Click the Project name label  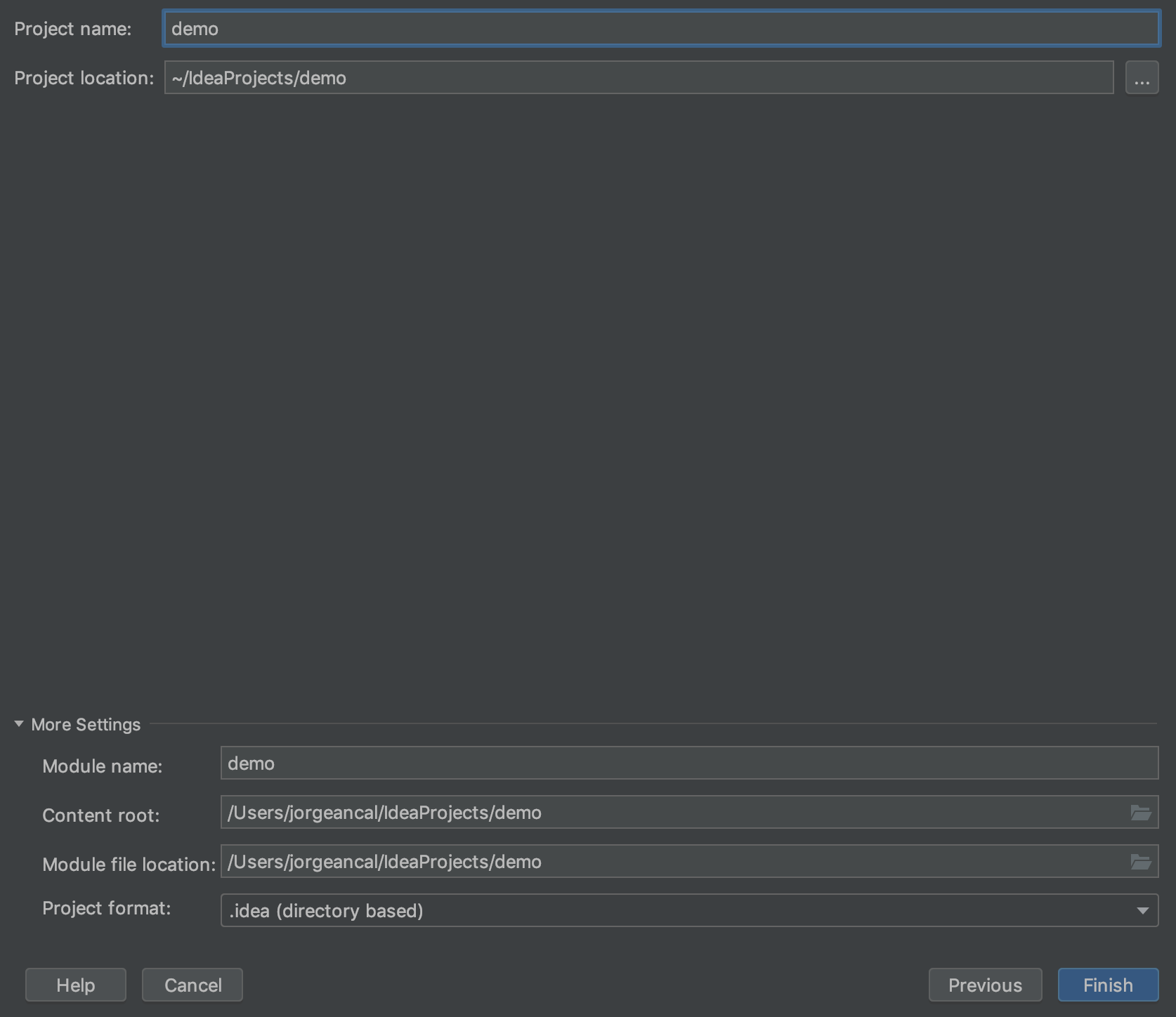tap(73, 29)
